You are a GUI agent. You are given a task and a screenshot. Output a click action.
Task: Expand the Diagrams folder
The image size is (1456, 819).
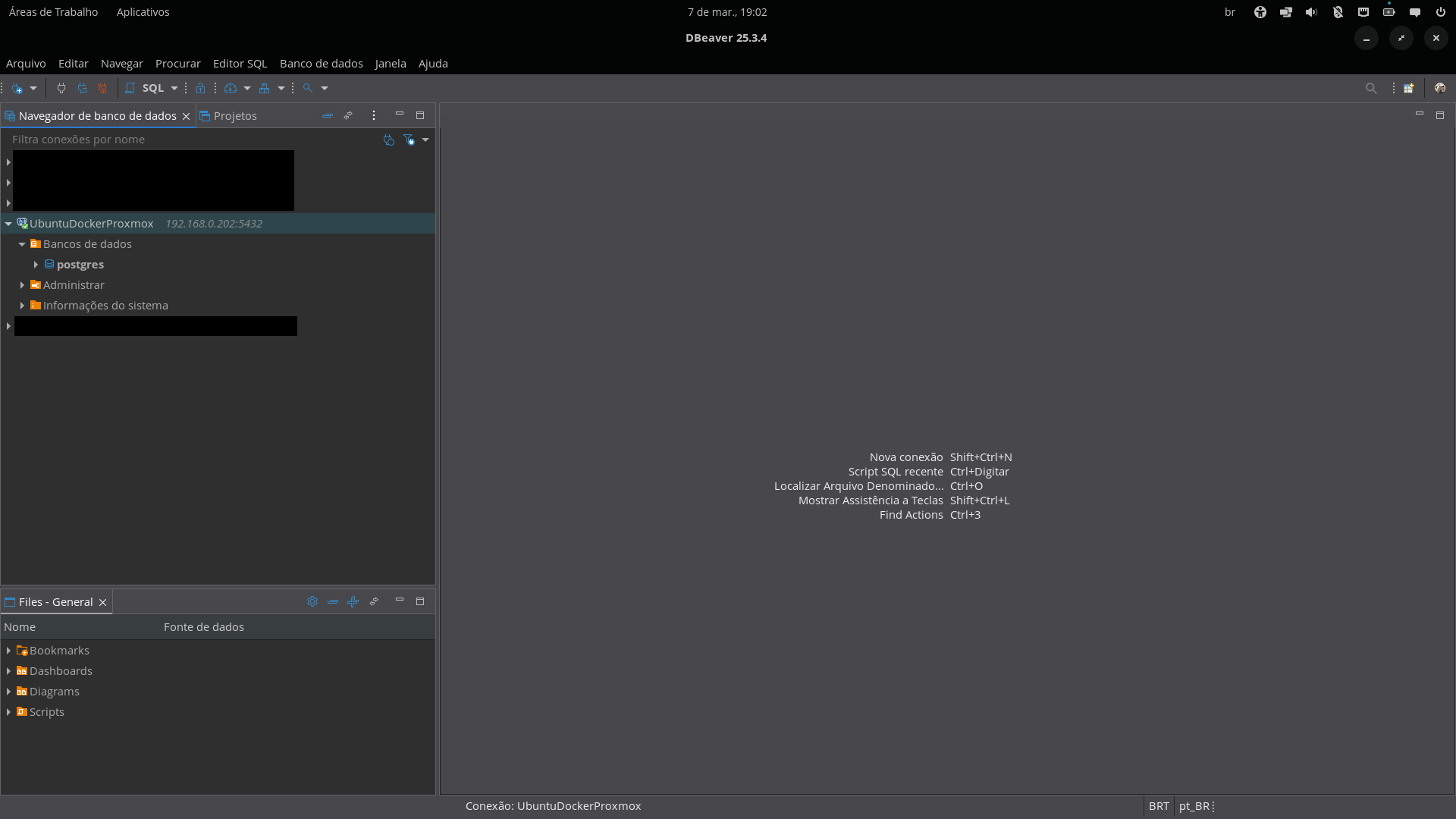point(8,692)
